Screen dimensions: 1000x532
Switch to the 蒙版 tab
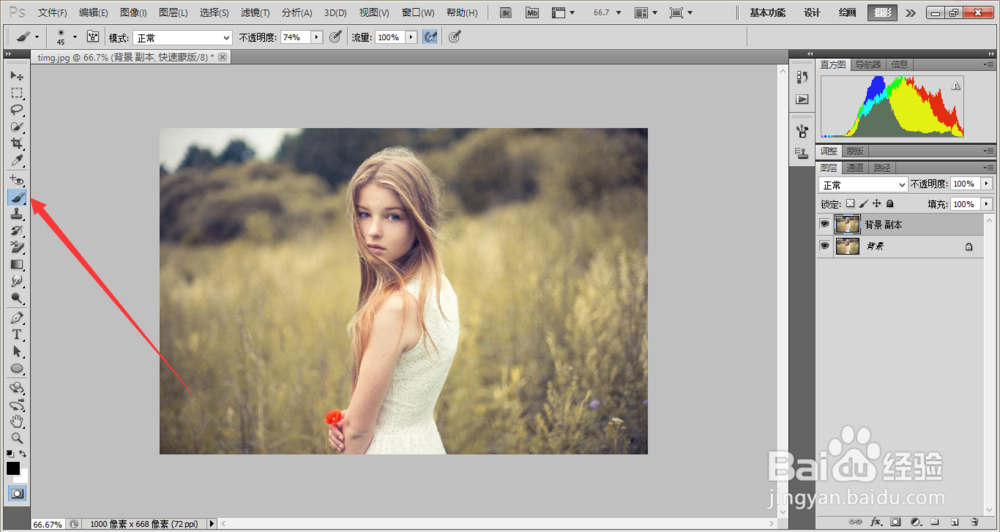pyautogui.click(x=855, y=151)
